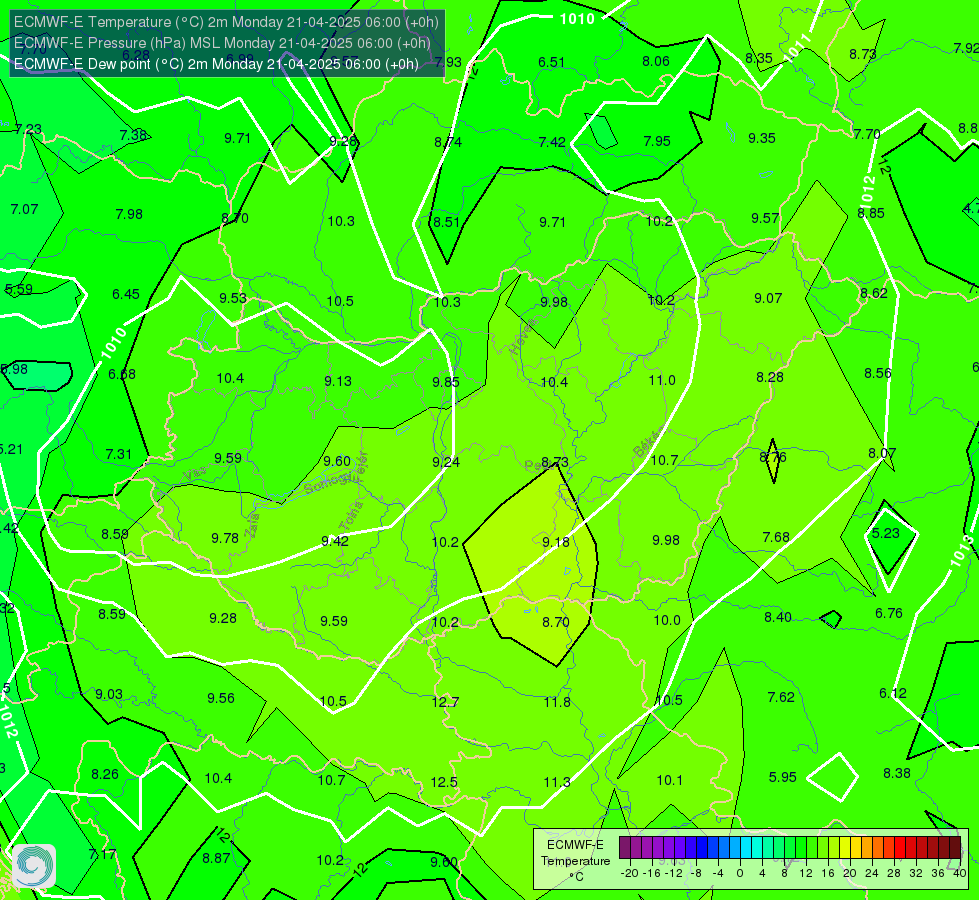Select the ECMWF-E Temperature 2m legend line
Screen dimensions: 979x900
pyautogui.click(x=226, y=22)
